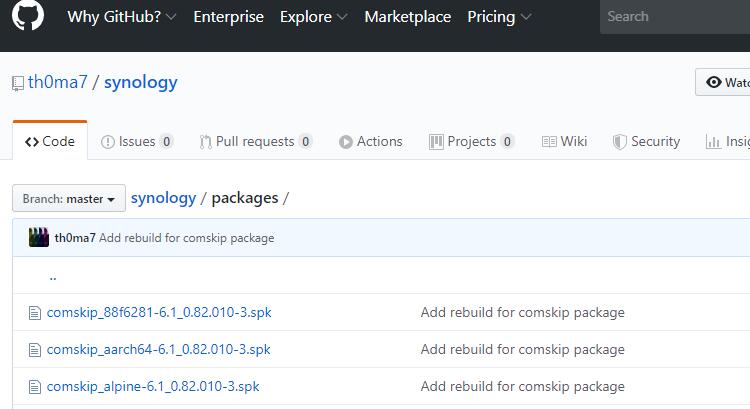Click the Marketplace navigation link
The image size is (750, 409).
[407, 17]
